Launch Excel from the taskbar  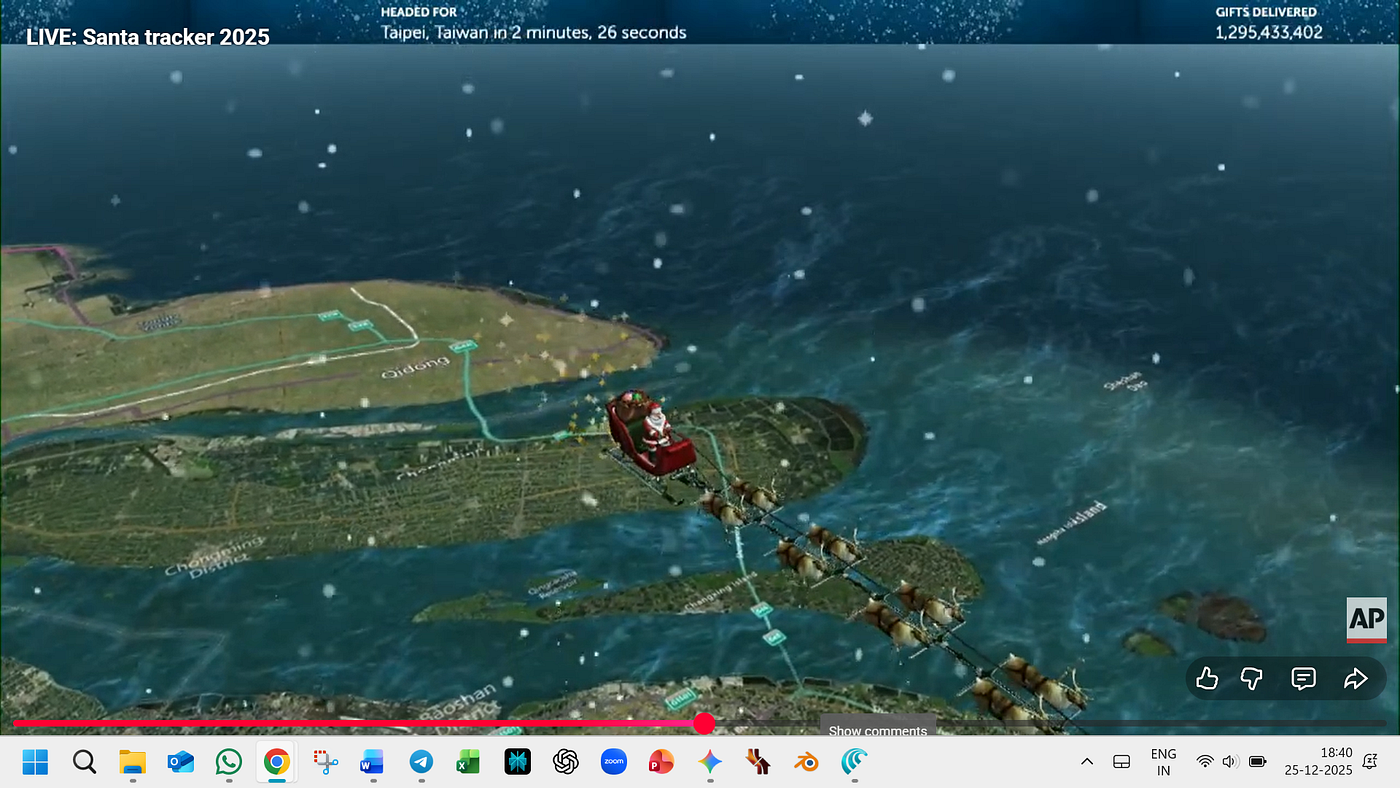pyautogui.click(x=468, y=762)
